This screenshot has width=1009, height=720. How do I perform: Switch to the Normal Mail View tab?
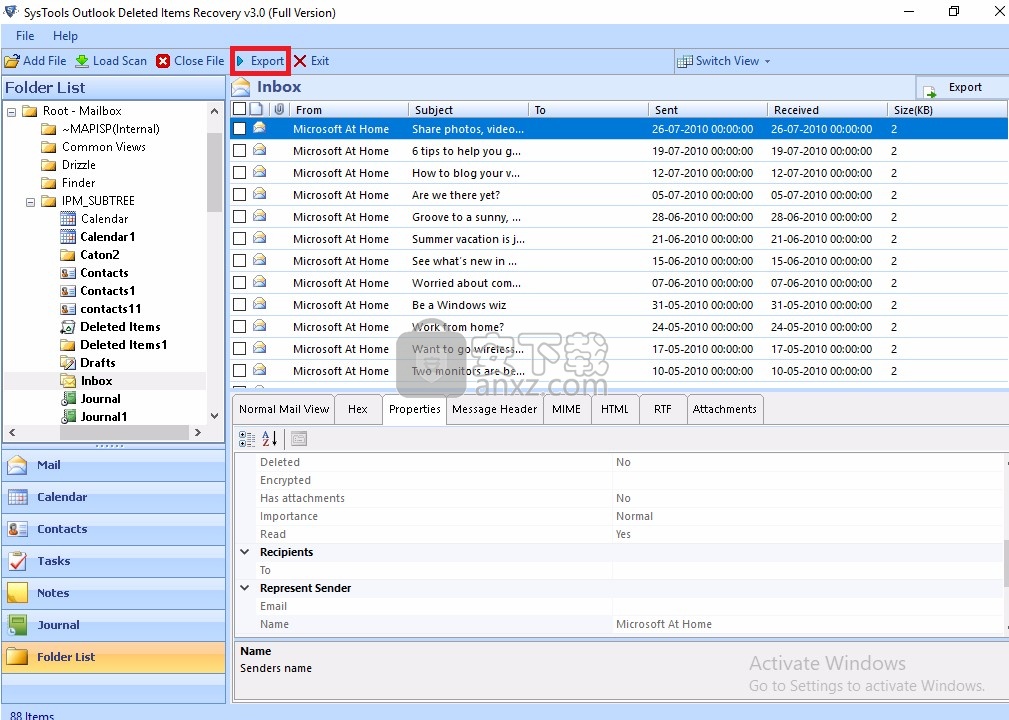pos(284,409)
